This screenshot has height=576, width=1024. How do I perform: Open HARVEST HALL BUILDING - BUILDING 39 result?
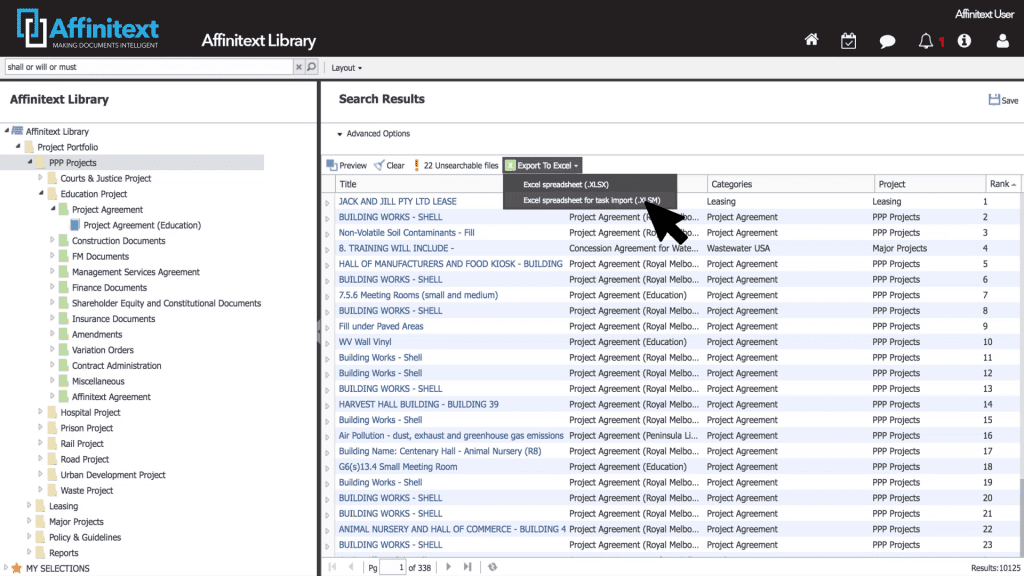418,404
